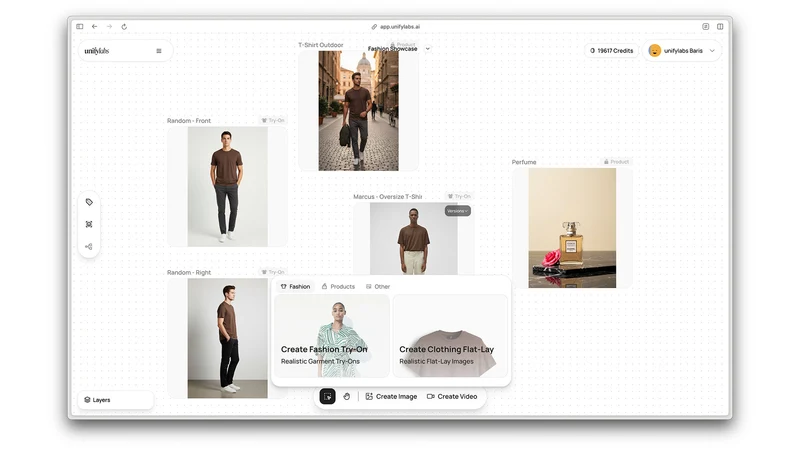This screenshot has height=450, width=800.
Task: Select the Marcus Oversize T-Shirt image
Action: pyautogui.click(x=414, y=239)
